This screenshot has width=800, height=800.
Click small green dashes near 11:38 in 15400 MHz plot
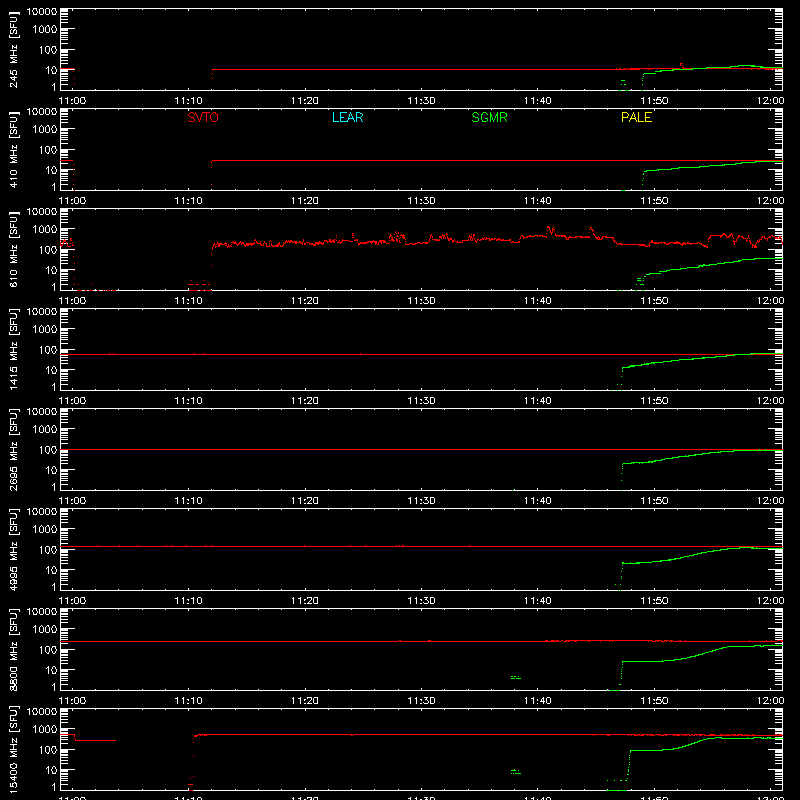pyautogui.click(x=516, y=772)
